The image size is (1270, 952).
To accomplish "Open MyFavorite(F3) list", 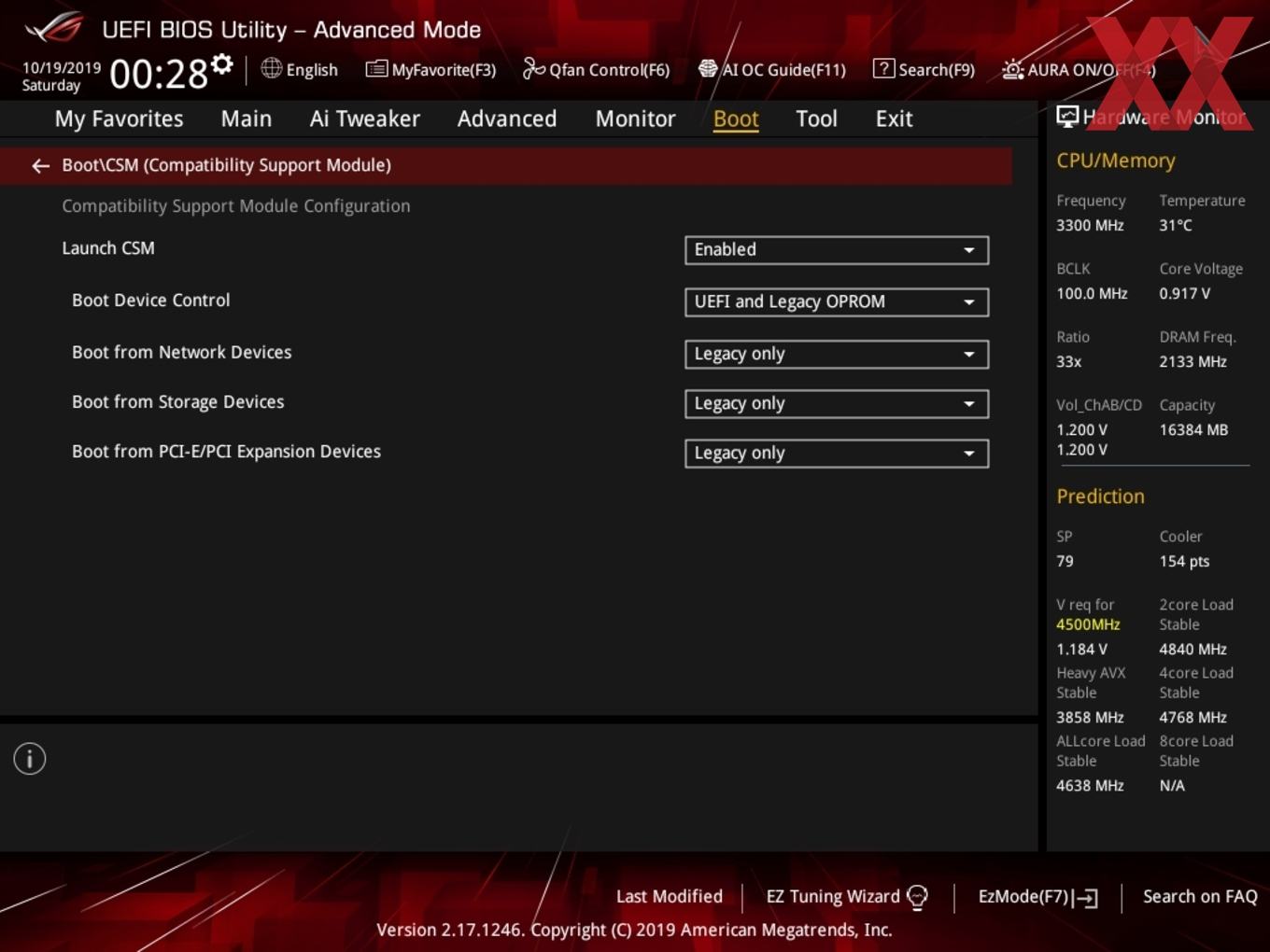I will point(430,69).
